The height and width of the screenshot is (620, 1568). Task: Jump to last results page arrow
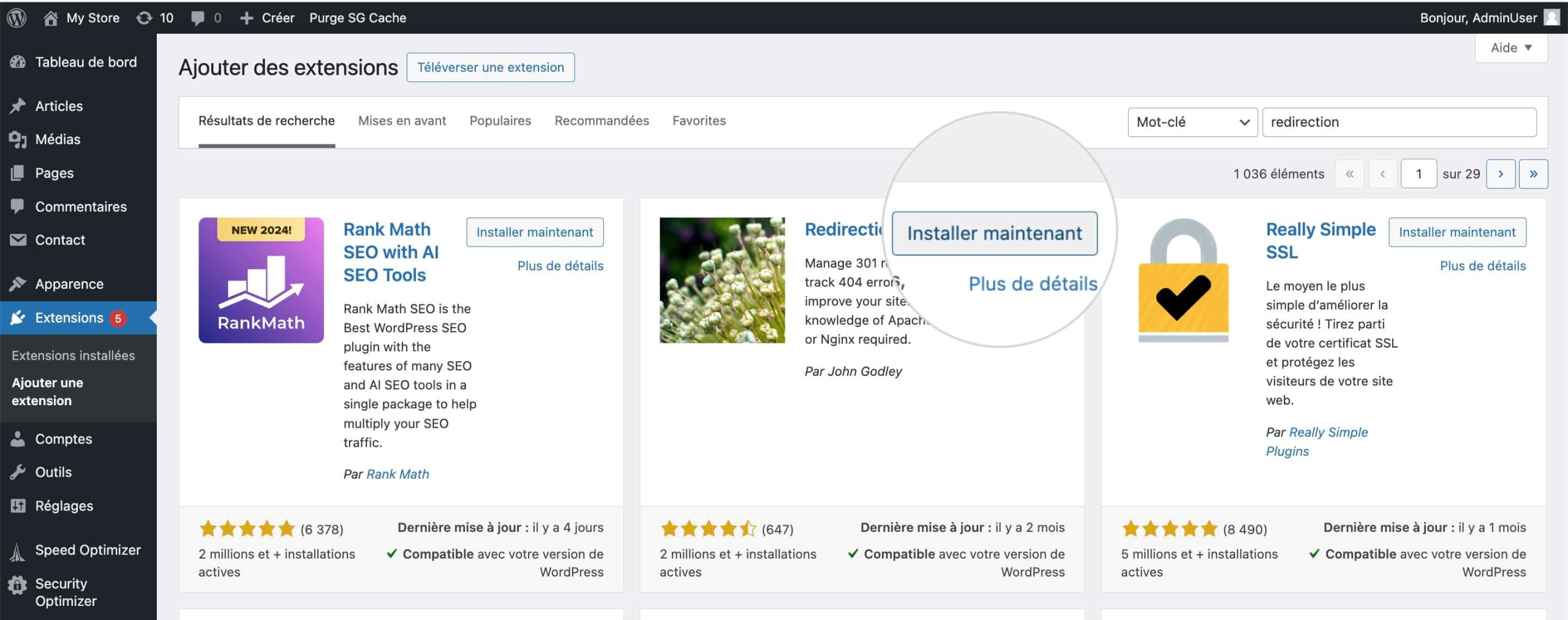(x=1533, y=174)
